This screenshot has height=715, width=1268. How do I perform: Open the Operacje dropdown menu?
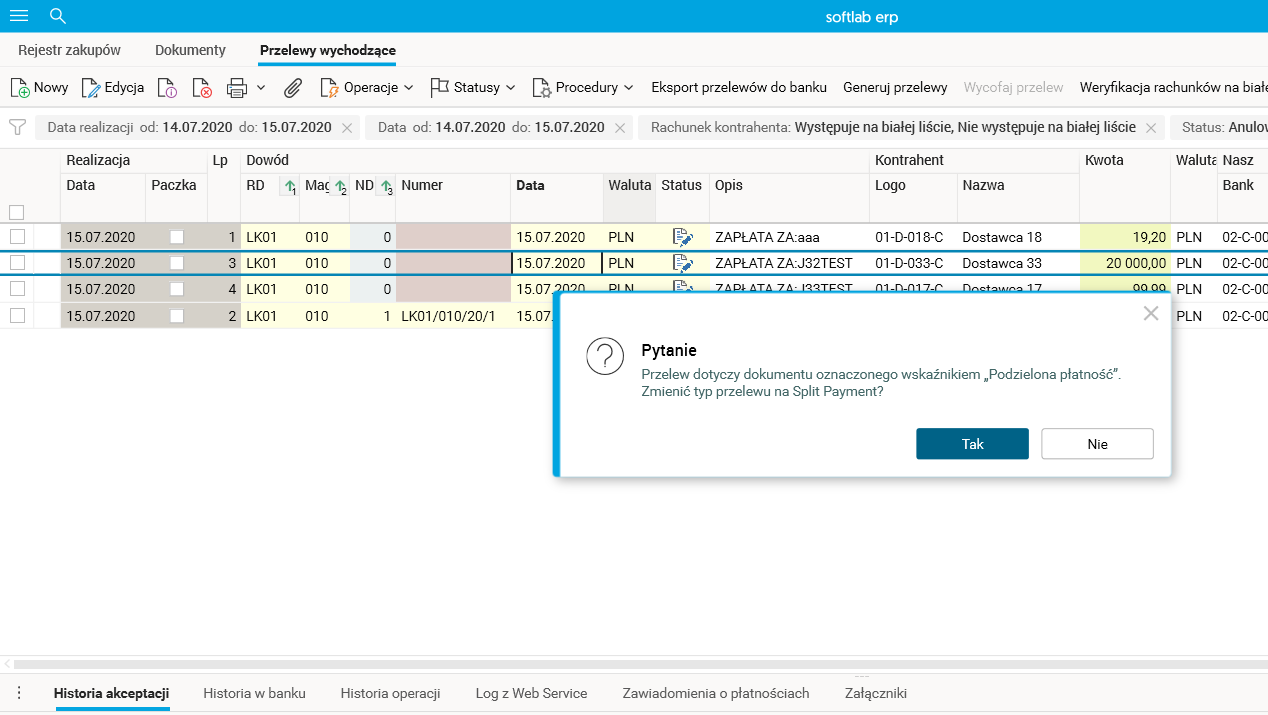point(367,88)
